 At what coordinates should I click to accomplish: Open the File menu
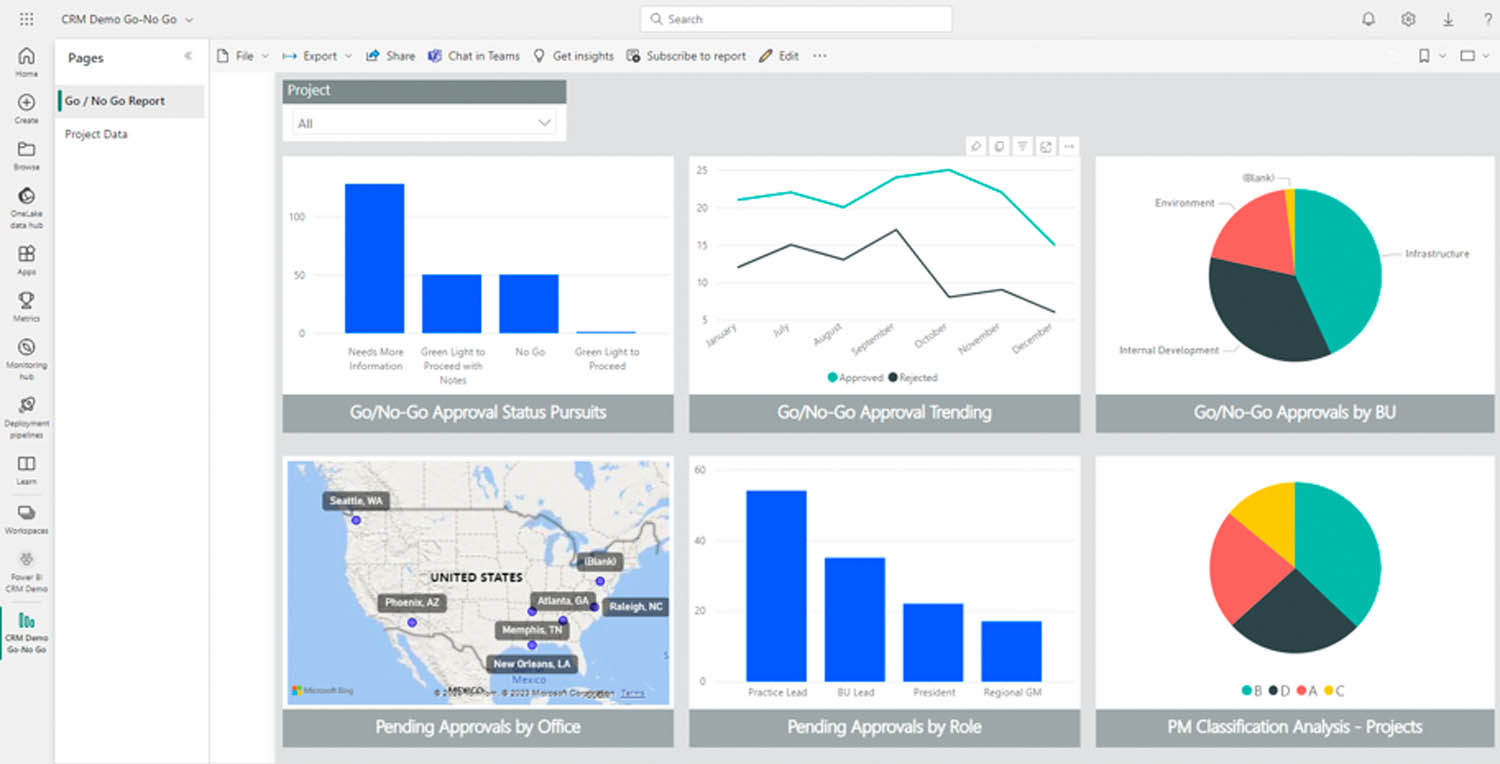pos(243,56)
